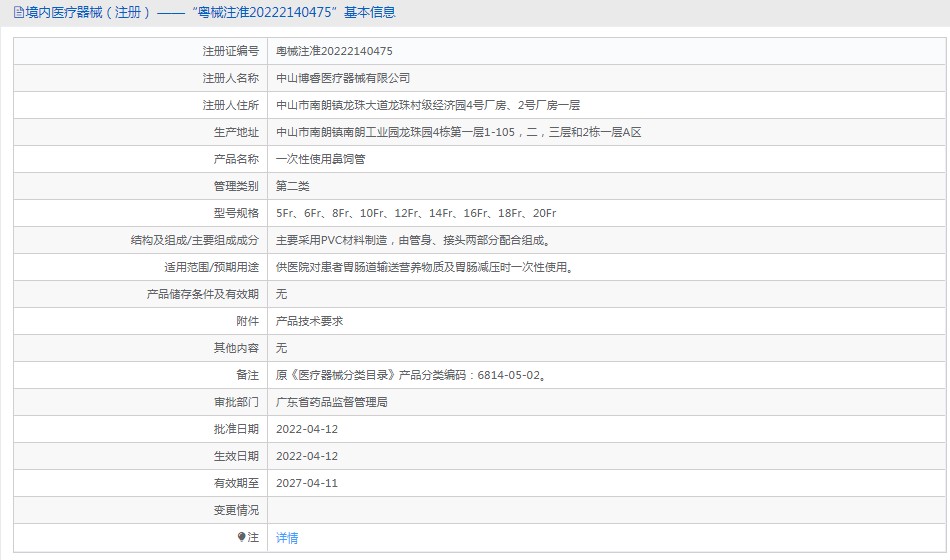
Task: Click the 注 label in the last row
Action: [253, 537]
